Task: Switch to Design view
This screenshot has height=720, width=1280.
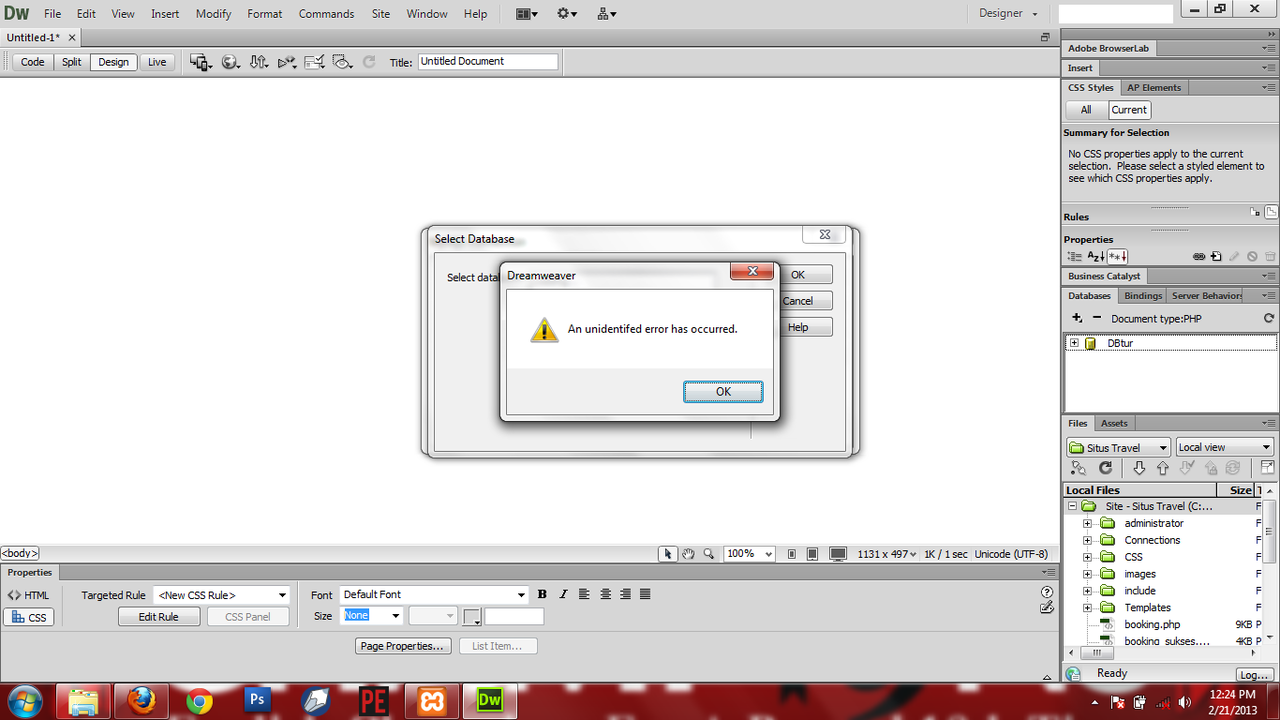Action: 113,62
